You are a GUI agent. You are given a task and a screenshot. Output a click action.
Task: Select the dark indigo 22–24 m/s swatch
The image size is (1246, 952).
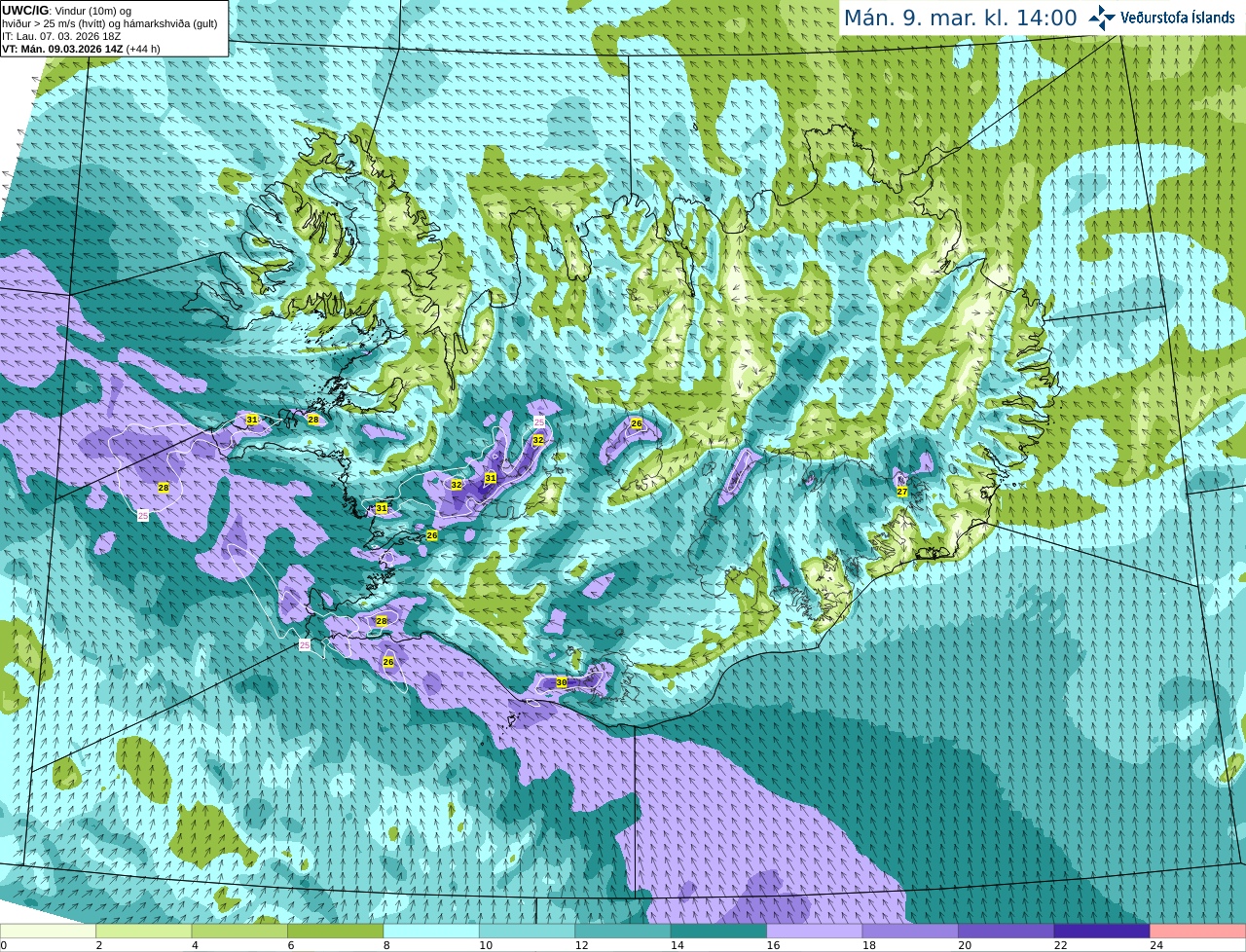point(1102,932)
